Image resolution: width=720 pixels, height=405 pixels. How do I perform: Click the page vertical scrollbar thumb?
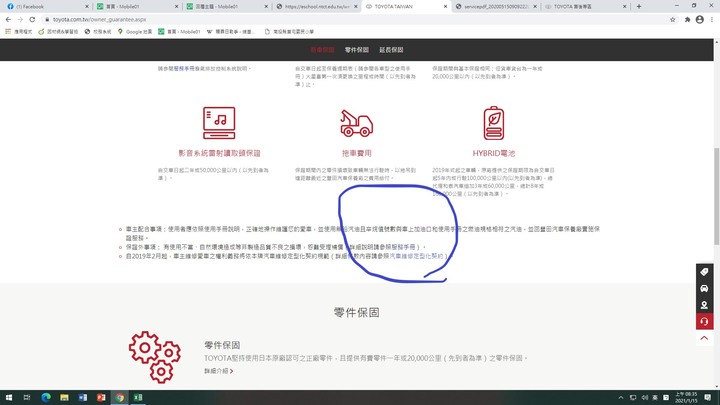point(716,197)
